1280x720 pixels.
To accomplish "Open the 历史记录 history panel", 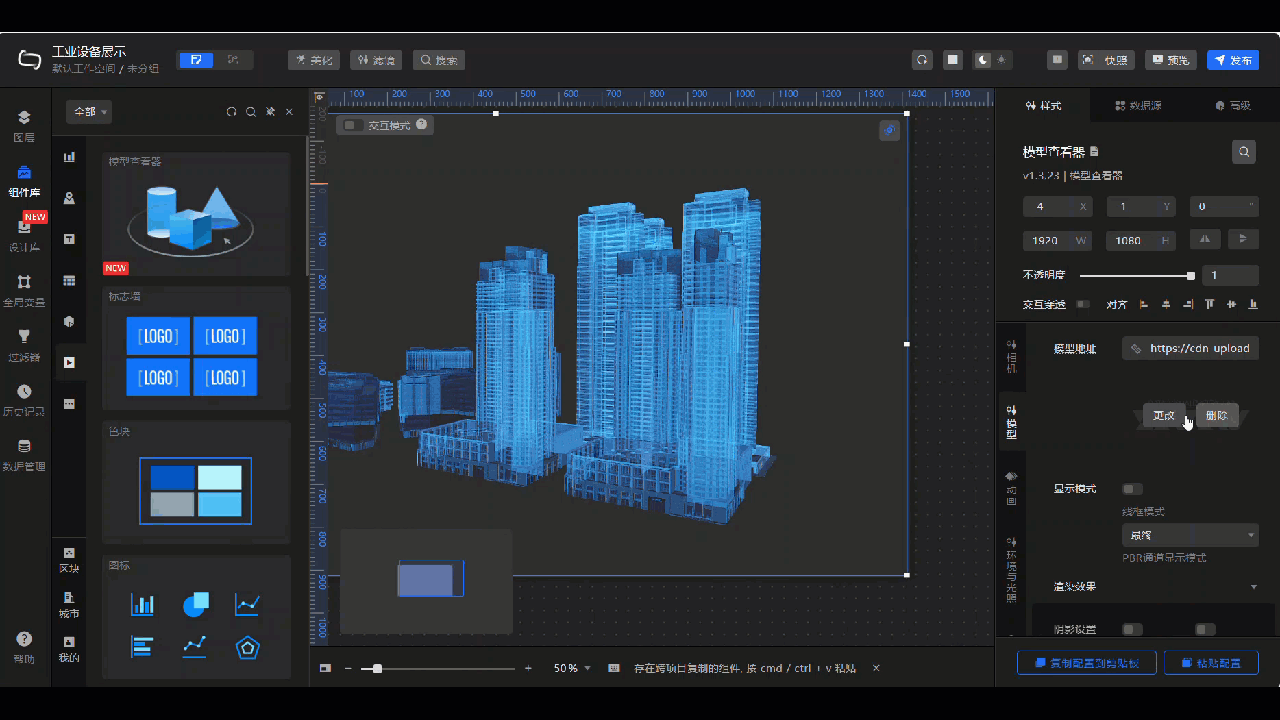I will pos(24,398).
